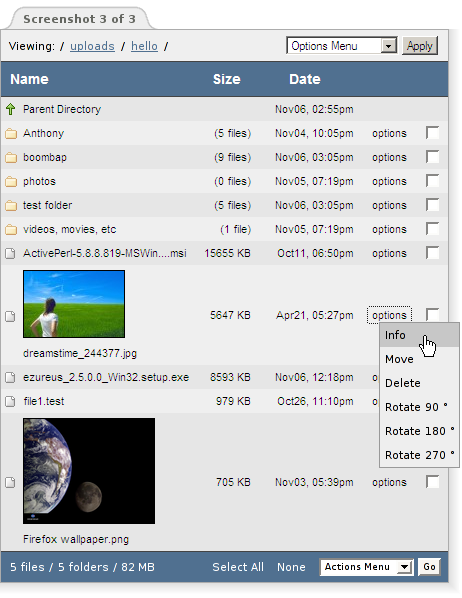
Task: Click the photos folder icon
Action: [x=11, y=182]
